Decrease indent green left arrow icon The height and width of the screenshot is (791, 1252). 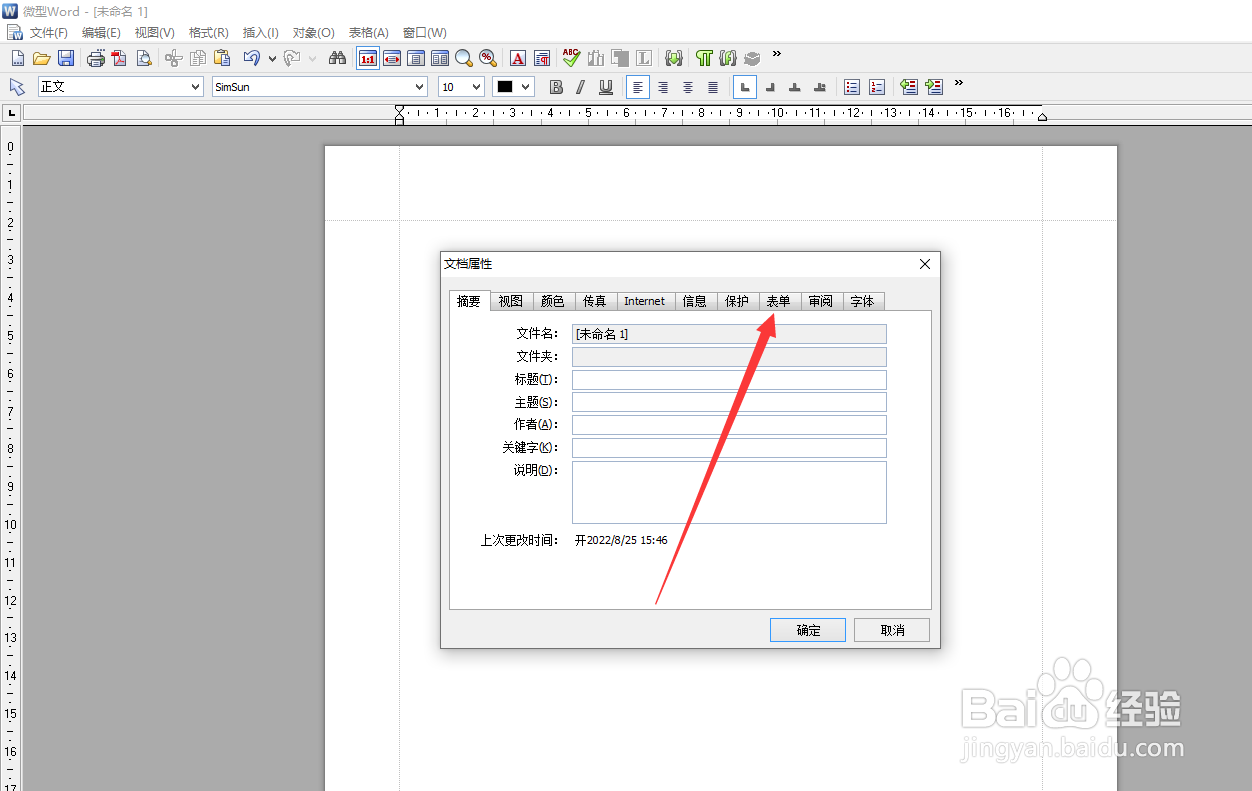pos(908,87)
